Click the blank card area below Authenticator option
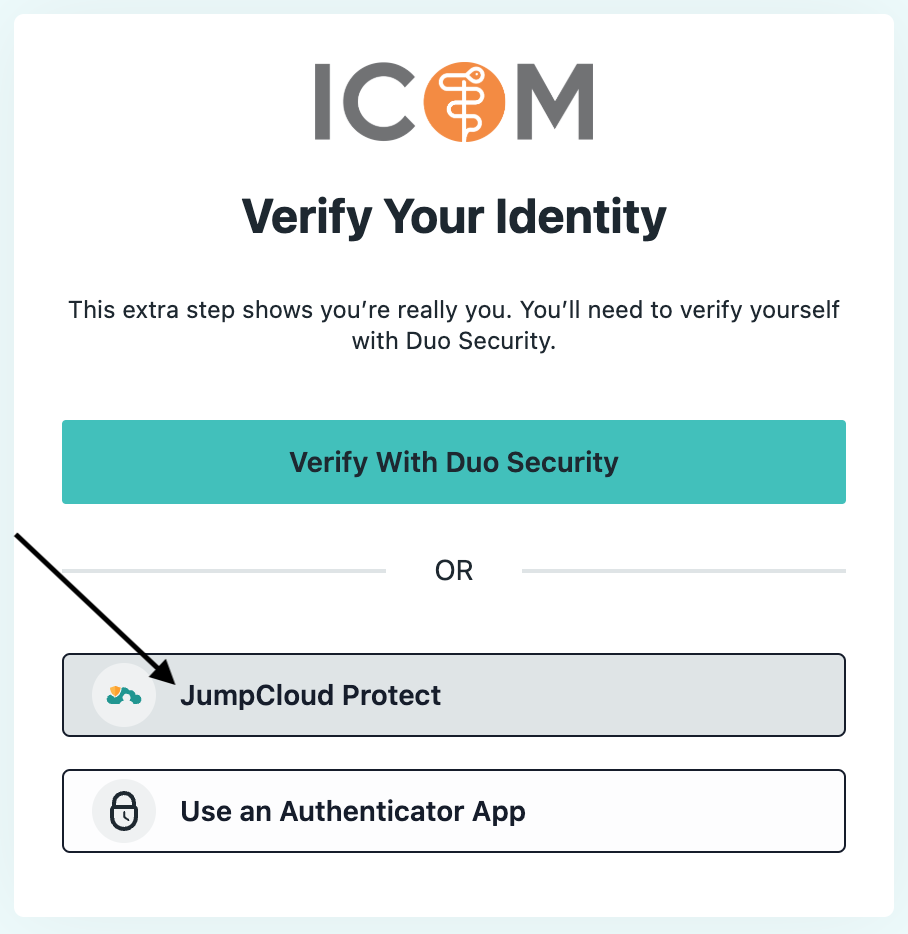This screenshot has width=908, height=934. coord(453,885)
